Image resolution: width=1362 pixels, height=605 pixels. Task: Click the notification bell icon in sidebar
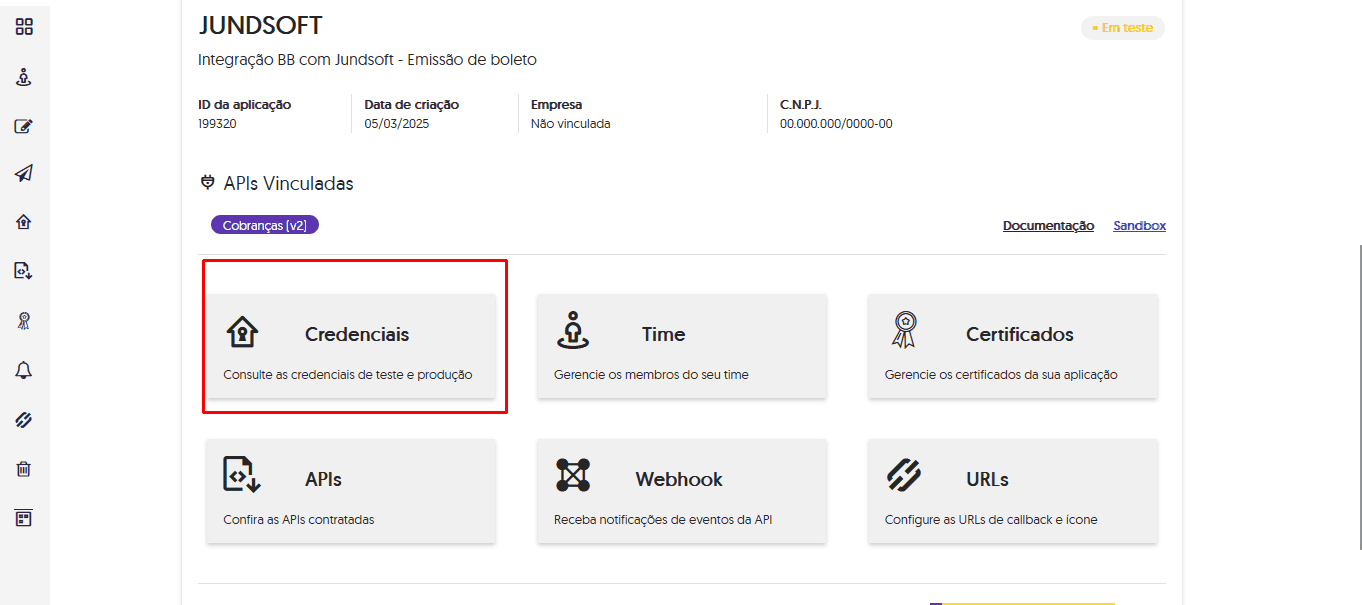tap(24, 370)
